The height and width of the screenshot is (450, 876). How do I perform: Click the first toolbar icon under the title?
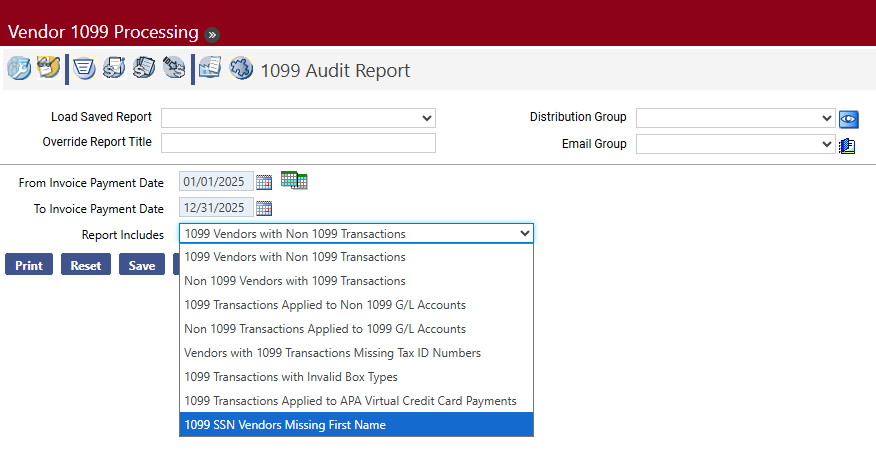point(18,70)
